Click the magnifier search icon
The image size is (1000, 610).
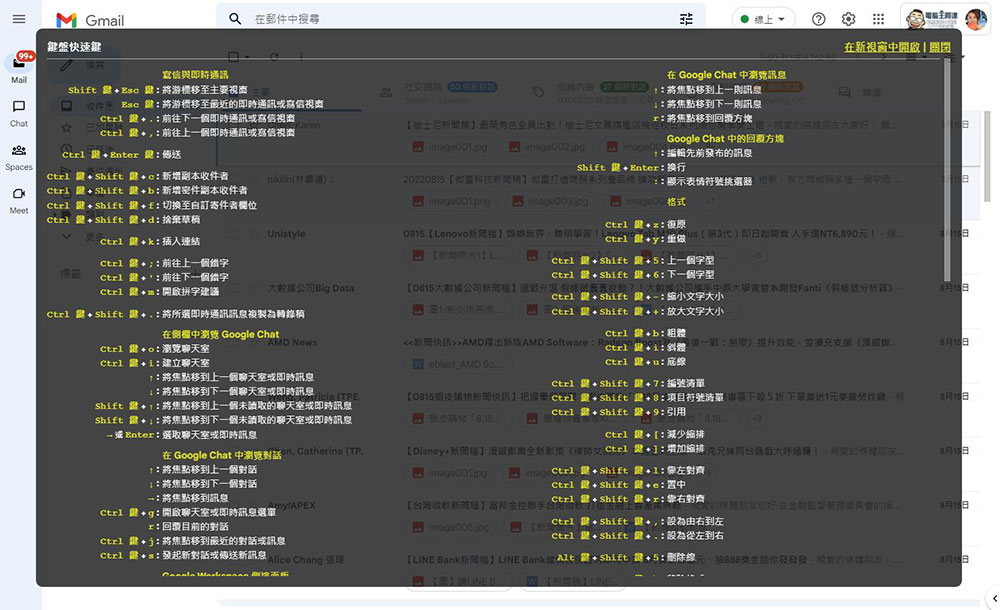pyautogui.click(x=235, y=19)
